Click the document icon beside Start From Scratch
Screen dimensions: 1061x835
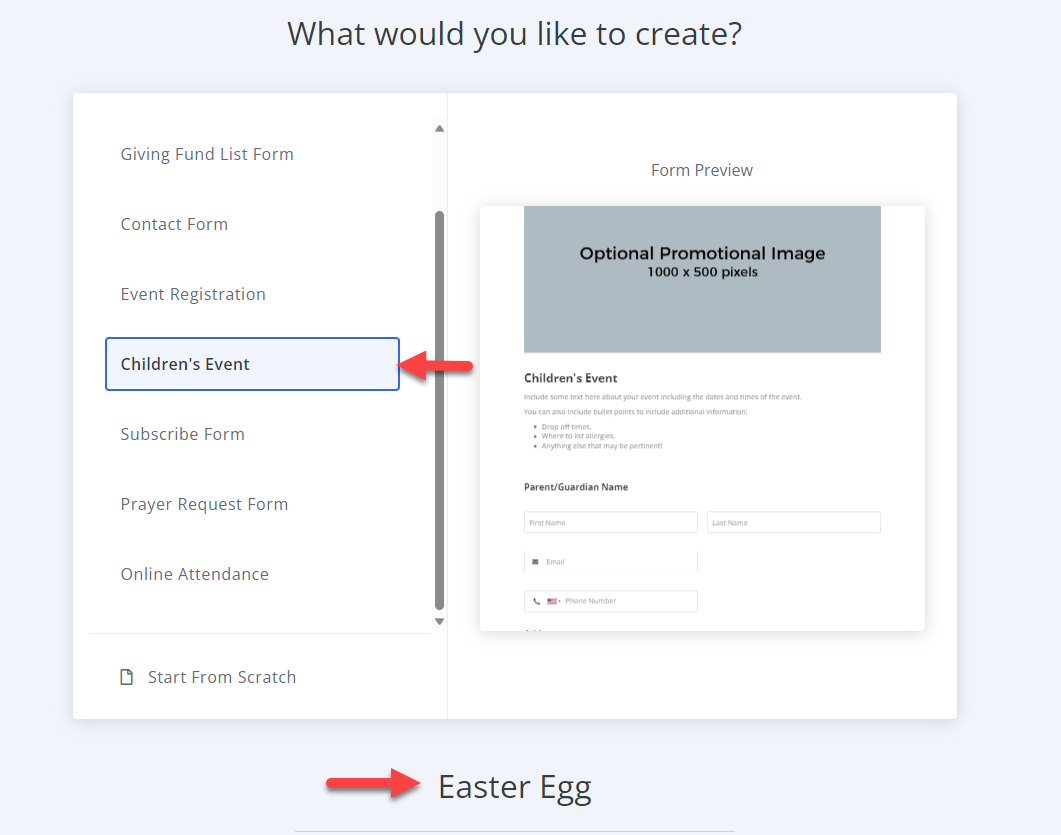click(127, 677)
